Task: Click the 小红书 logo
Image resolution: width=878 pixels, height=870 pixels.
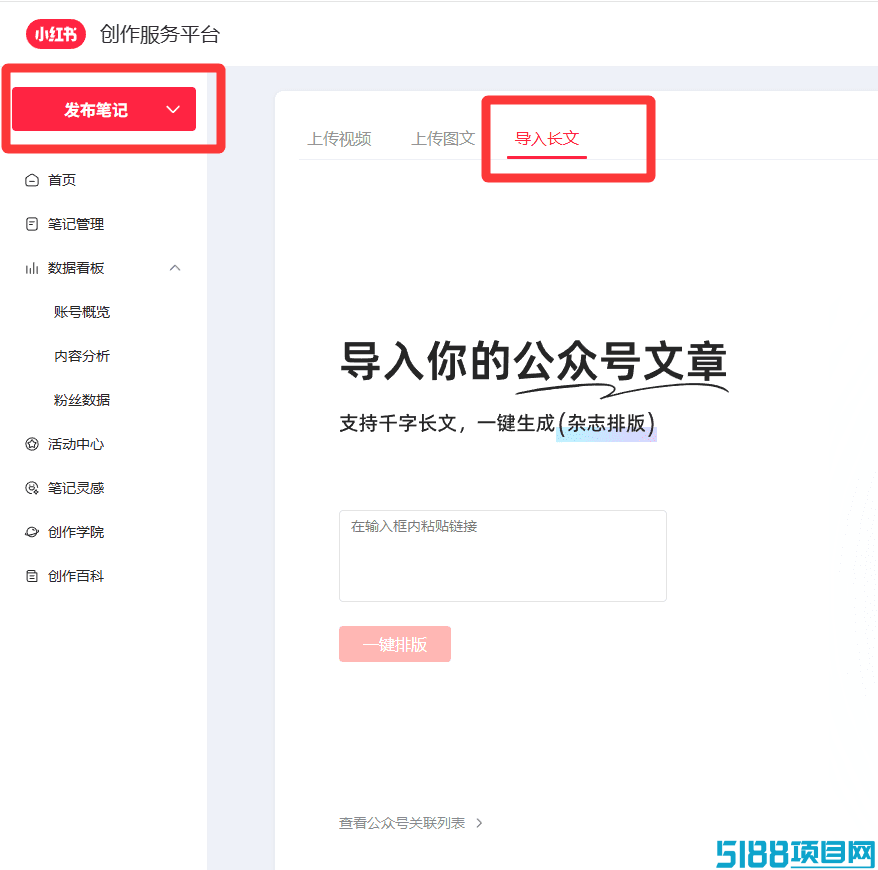Action: (x=55, y=34)
